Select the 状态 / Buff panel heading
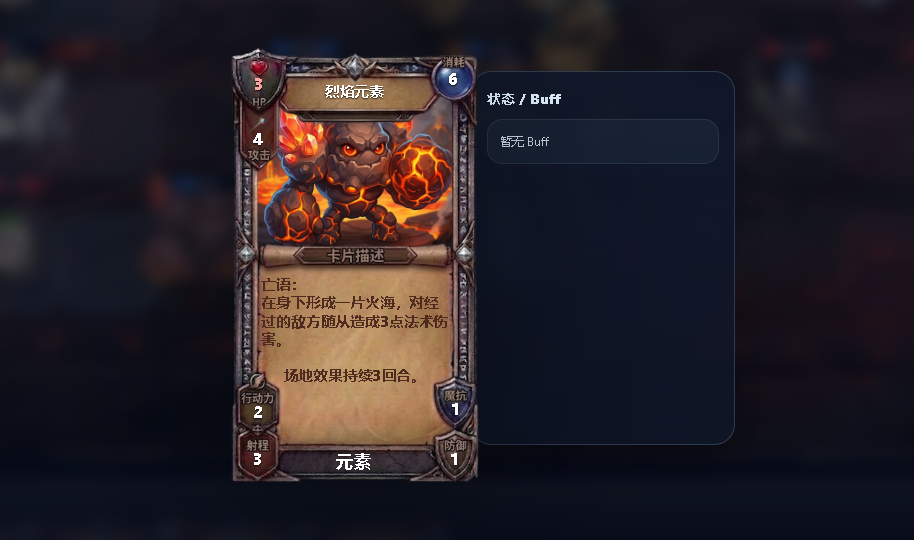Image resolution: width=914 pixels, height=540 pixels. point(524,99)
